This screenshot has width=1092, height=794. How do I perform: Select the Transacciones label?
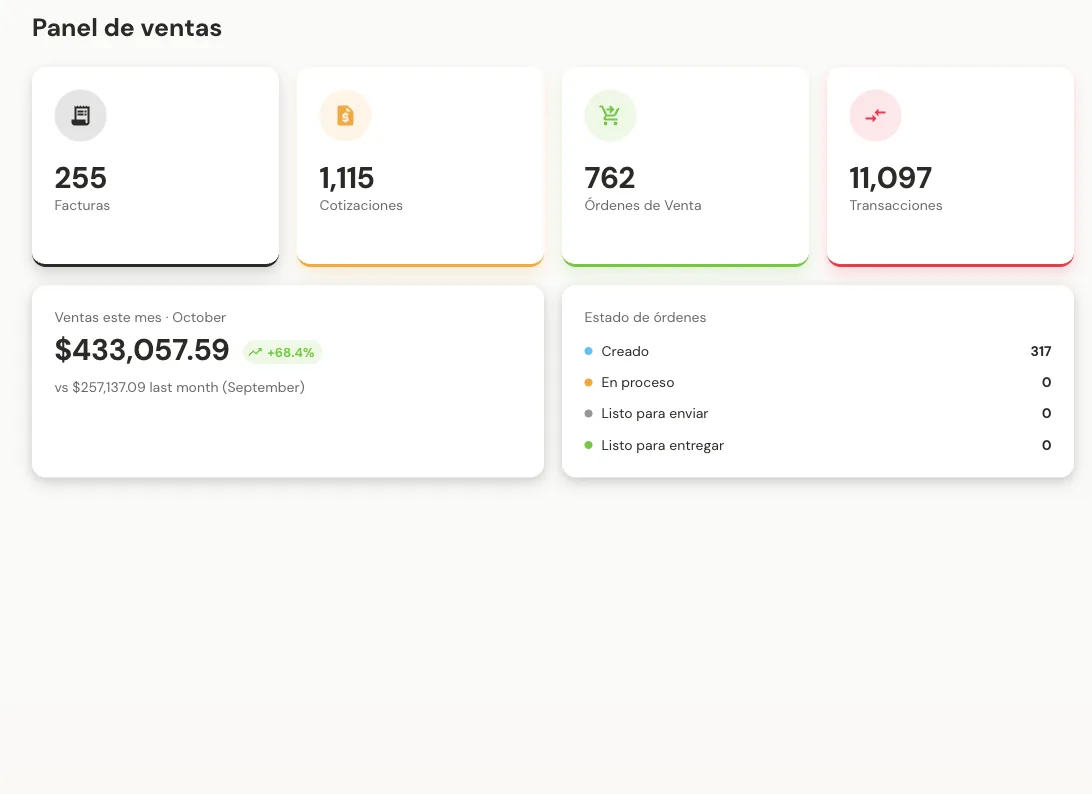point(896,205)
